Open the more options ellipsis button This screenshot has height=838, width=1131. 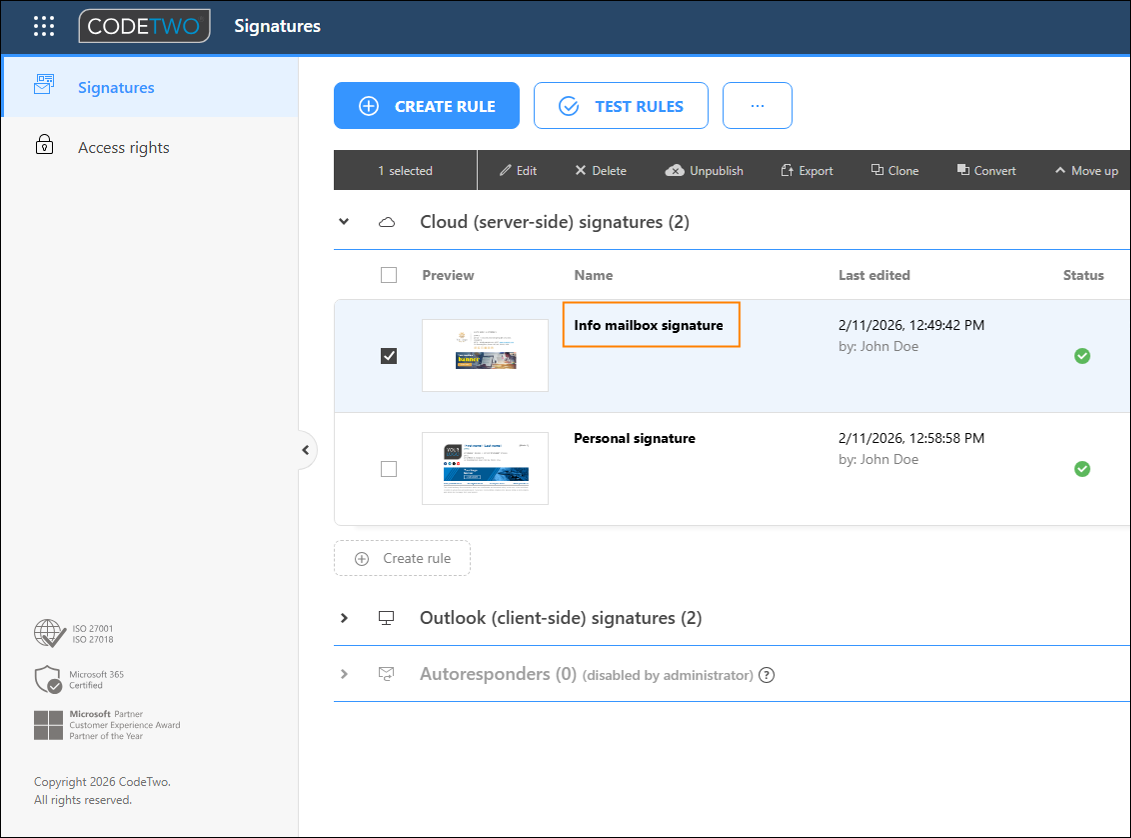(x=757, y=106)
